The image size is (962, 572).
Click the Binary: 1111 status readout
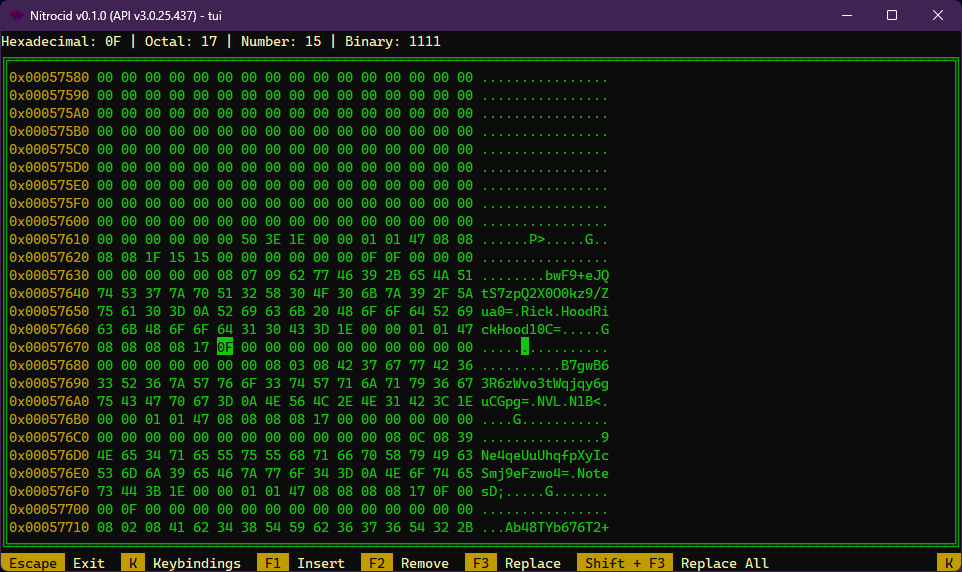[392, 42]
